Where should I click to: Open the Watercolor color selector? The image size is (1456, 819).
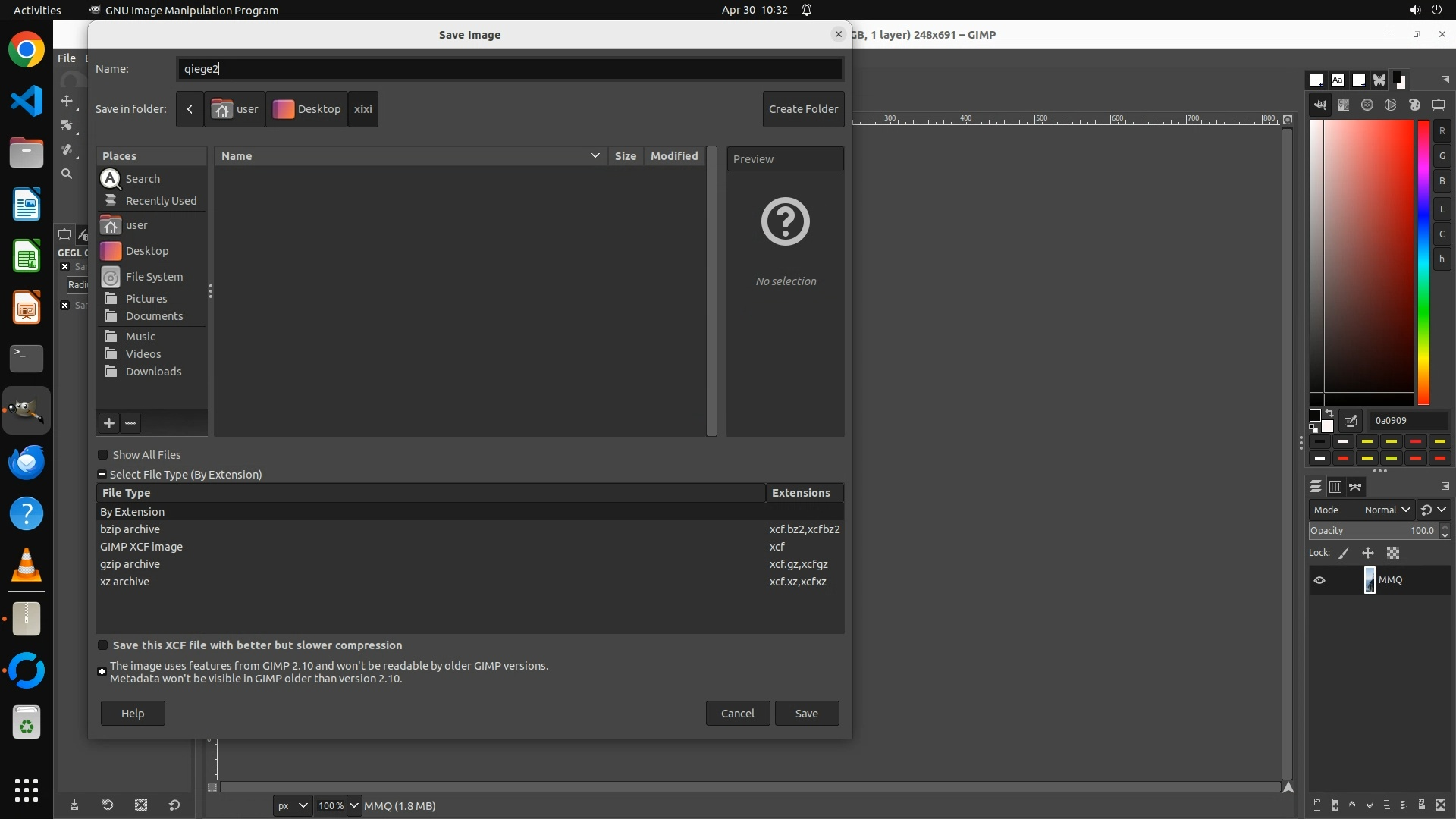[1367, 105]
